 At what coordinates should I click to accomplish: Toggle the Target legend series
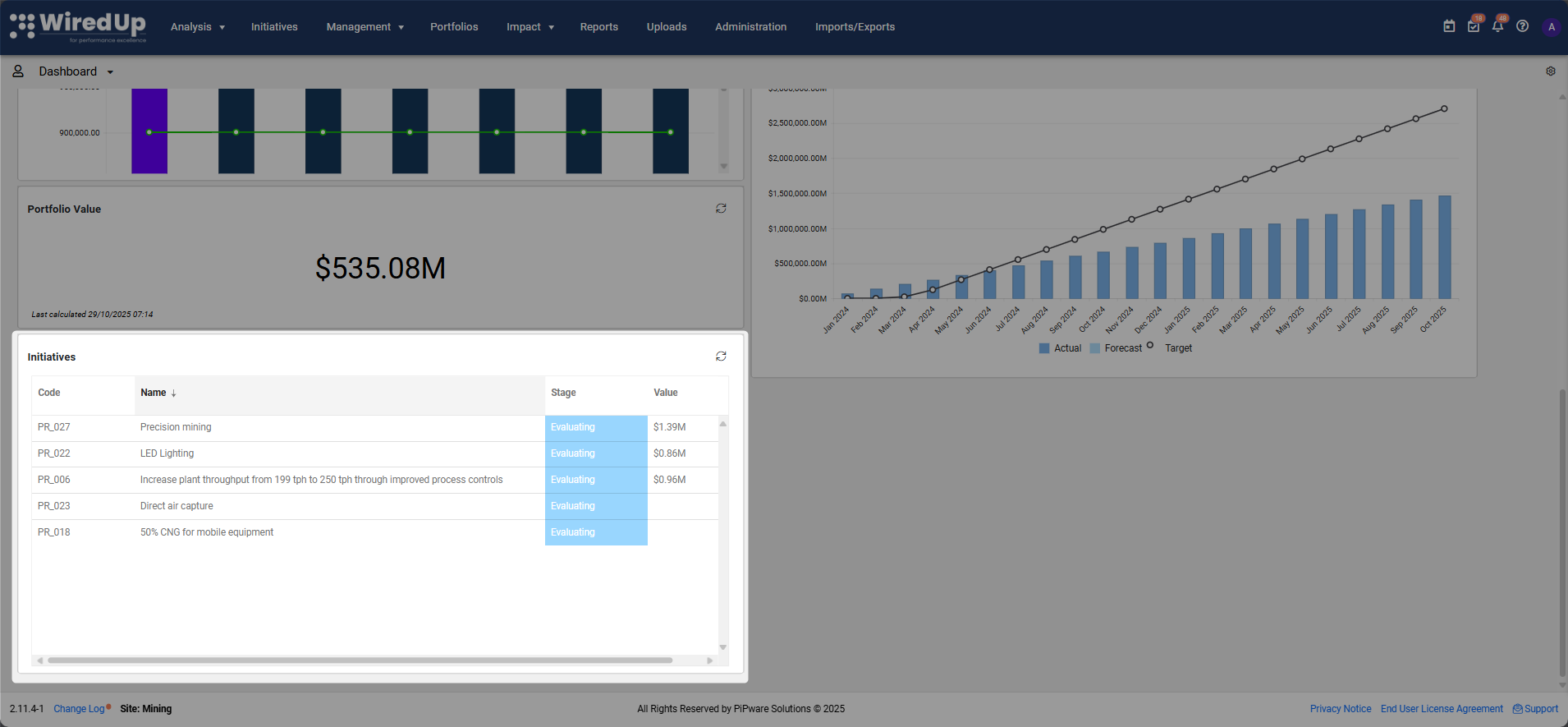[x=1170, y=348]
